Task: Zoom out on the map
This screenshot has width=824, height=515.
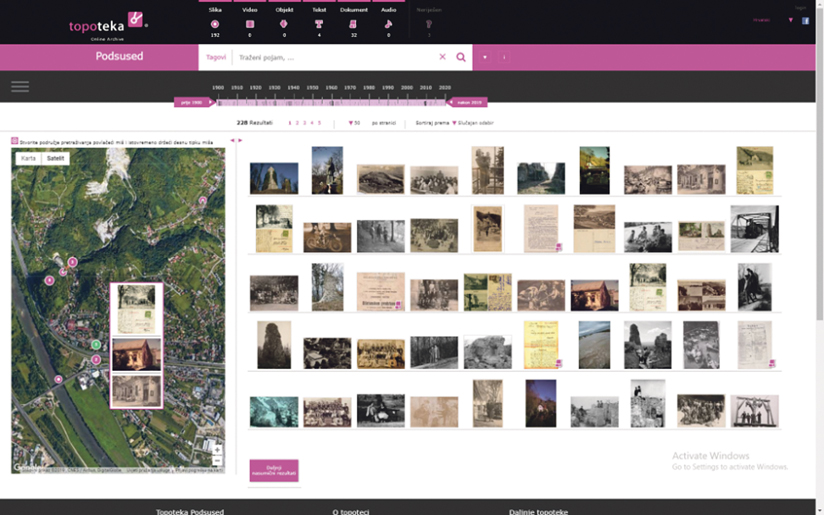Action: 217,461
